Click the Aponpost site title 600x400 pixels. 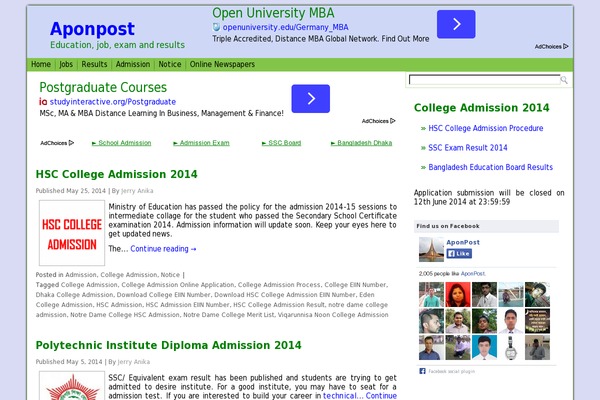(x=92, y=29)
